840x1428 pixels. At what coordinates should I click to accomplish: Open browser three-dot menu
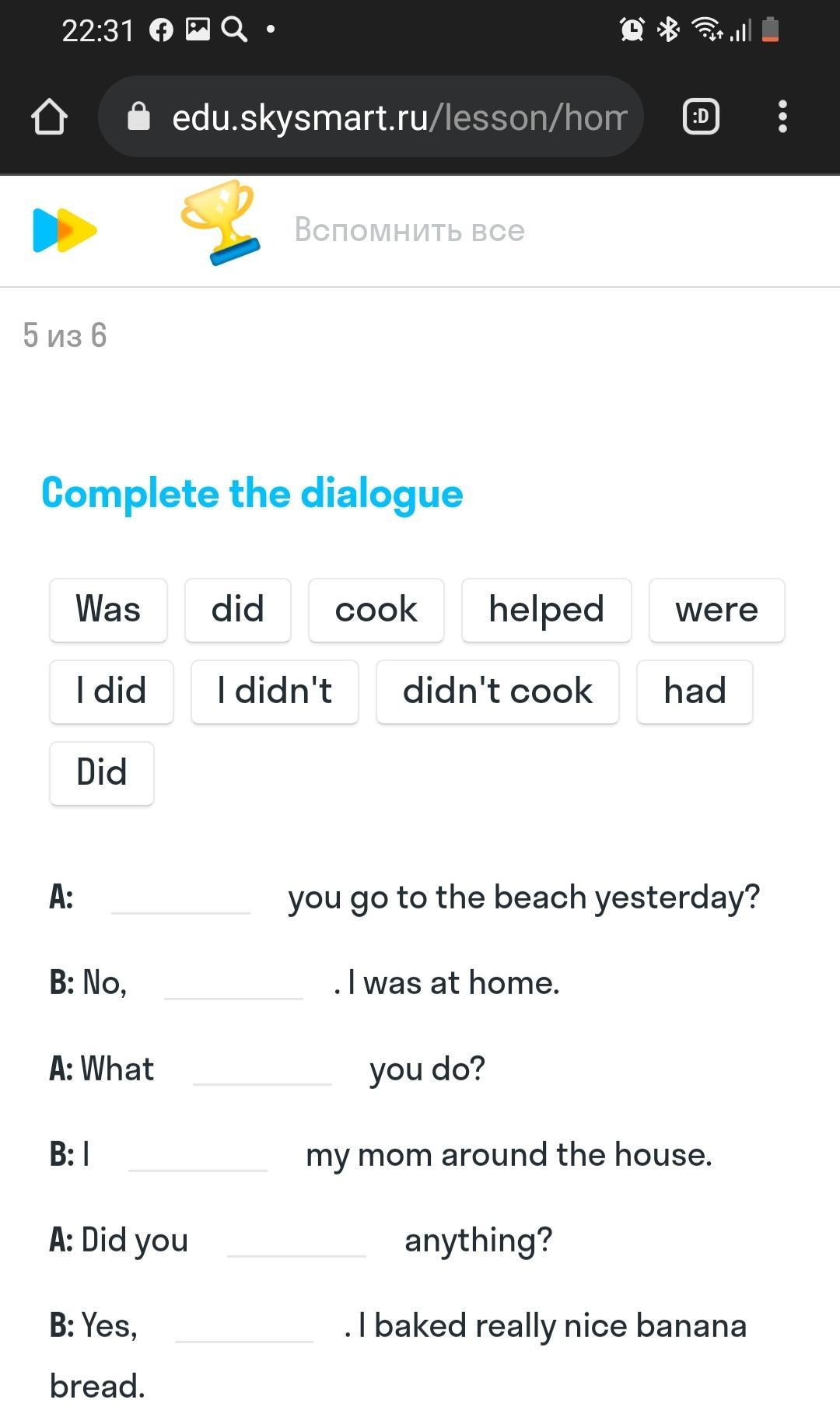click(x=782, y=117)
